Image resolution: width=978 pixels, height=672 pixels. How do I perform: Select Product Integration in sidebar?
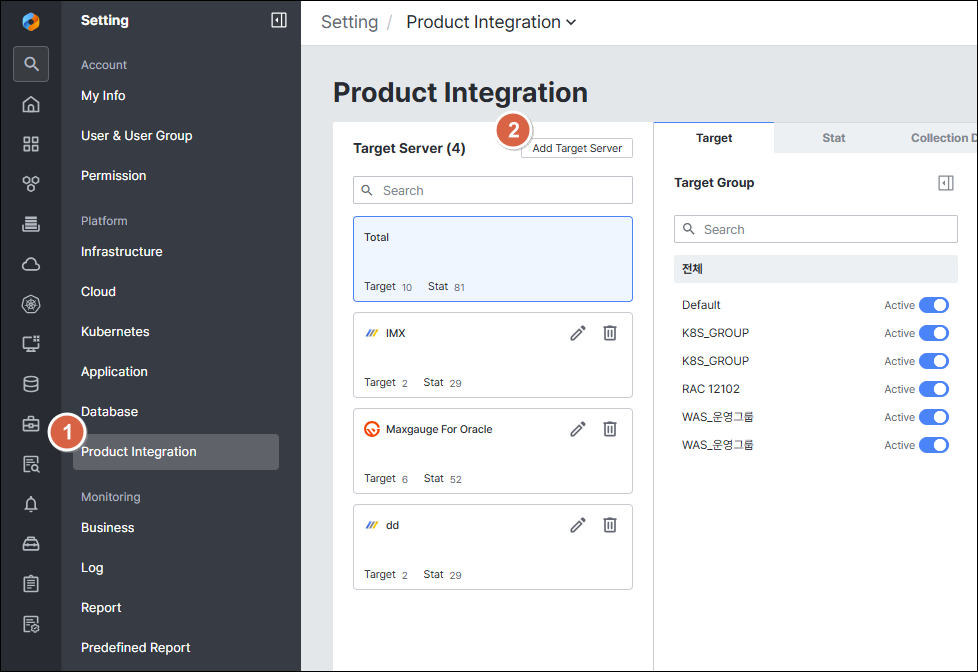(x=176, y=452)
